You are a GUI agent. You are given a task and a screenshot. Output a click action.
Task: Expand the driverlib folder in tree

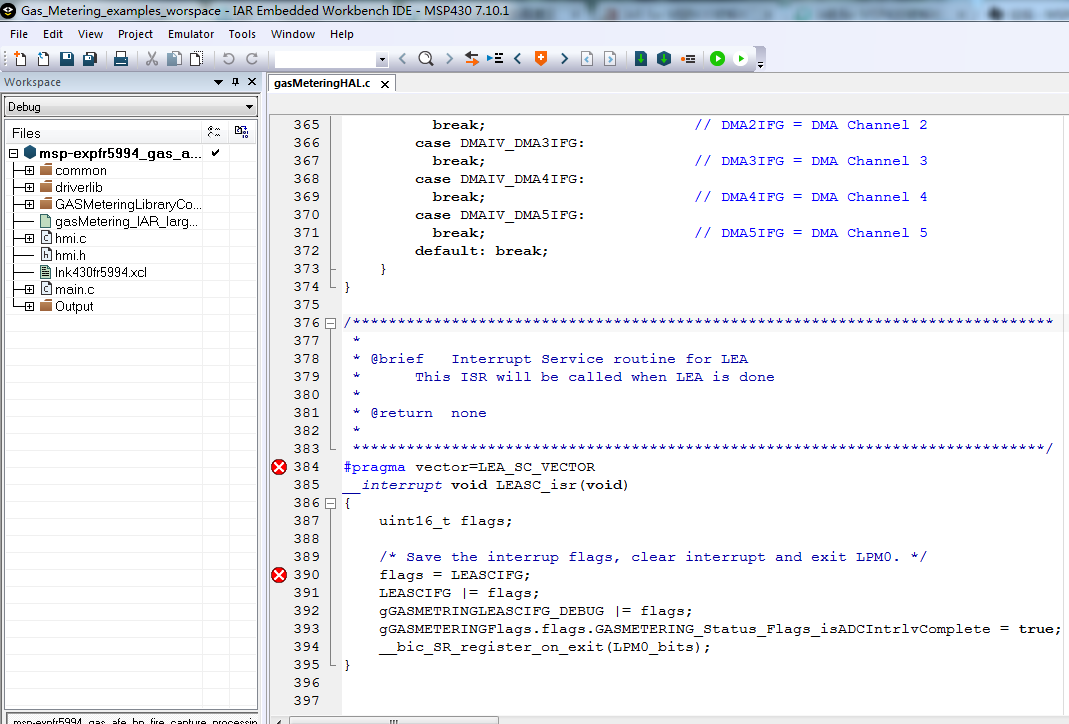tap(29, 187)
